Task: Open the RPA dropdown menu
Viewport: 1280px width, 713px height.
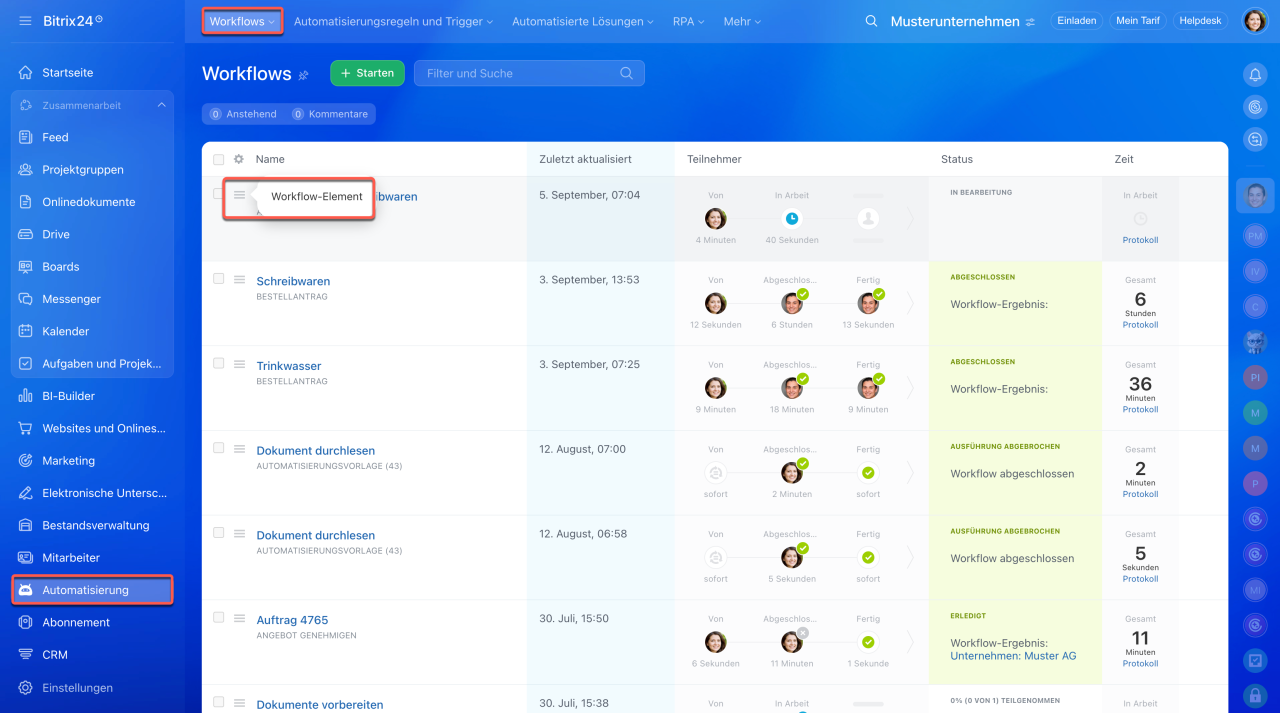Action: 688,21
